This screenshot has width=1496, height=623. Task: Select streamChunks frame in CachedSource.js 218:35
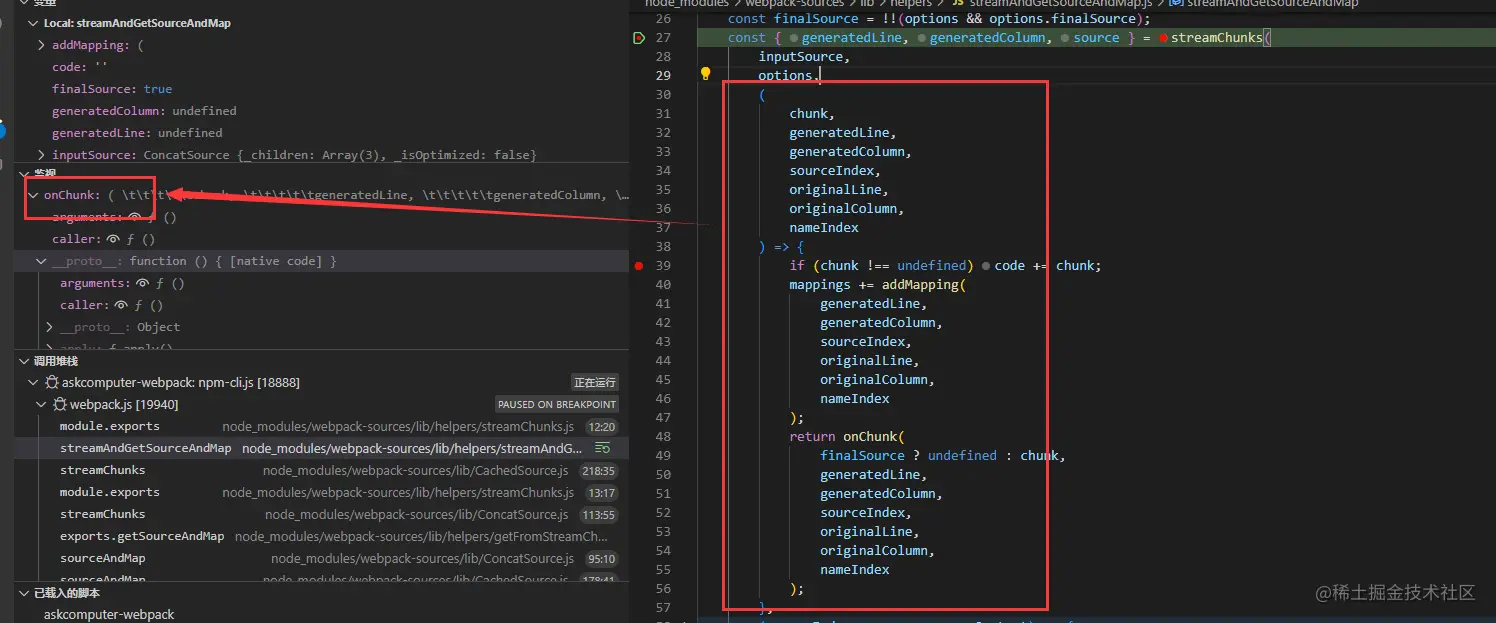tap(321, 471)
